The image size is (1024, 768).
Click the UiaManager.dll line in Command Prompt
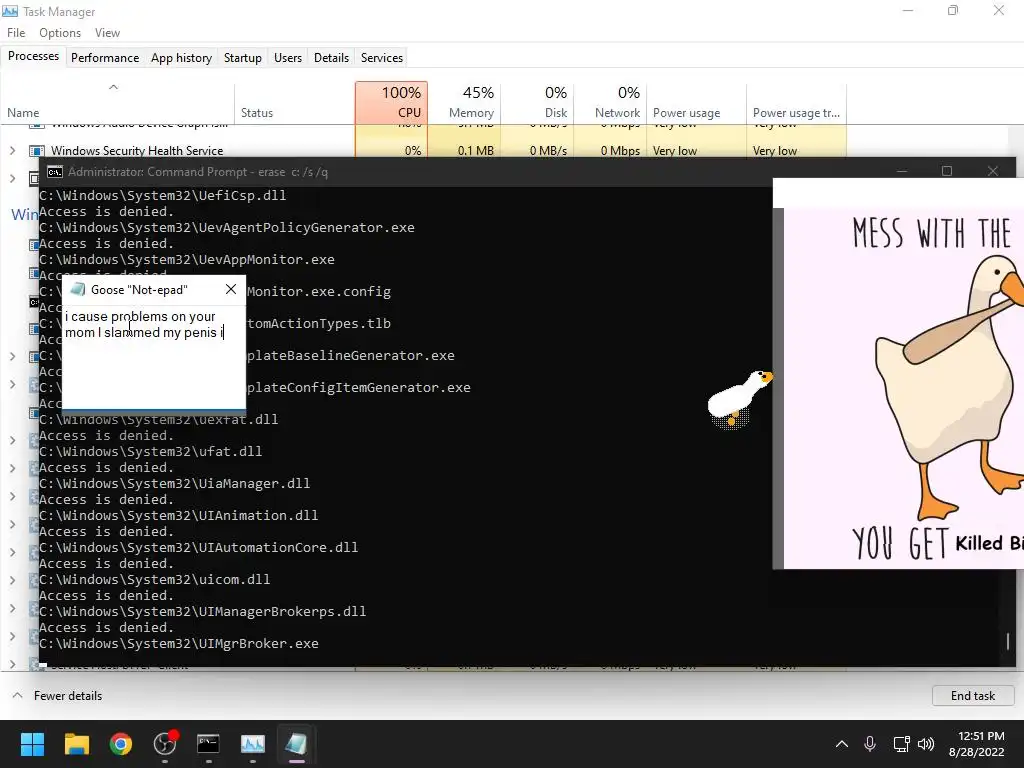[x=174, y=483]
